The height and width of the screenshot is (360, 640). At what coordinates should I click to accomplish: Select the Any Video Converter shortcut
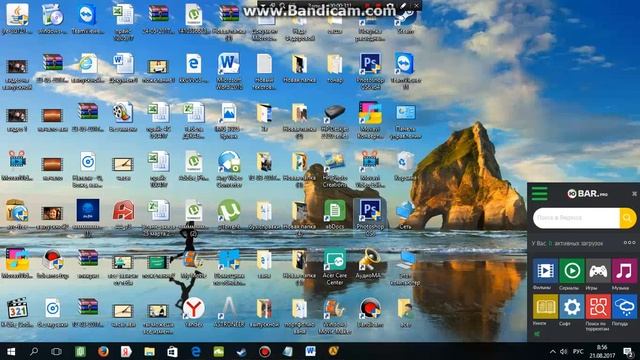click(x=229, y=169)
